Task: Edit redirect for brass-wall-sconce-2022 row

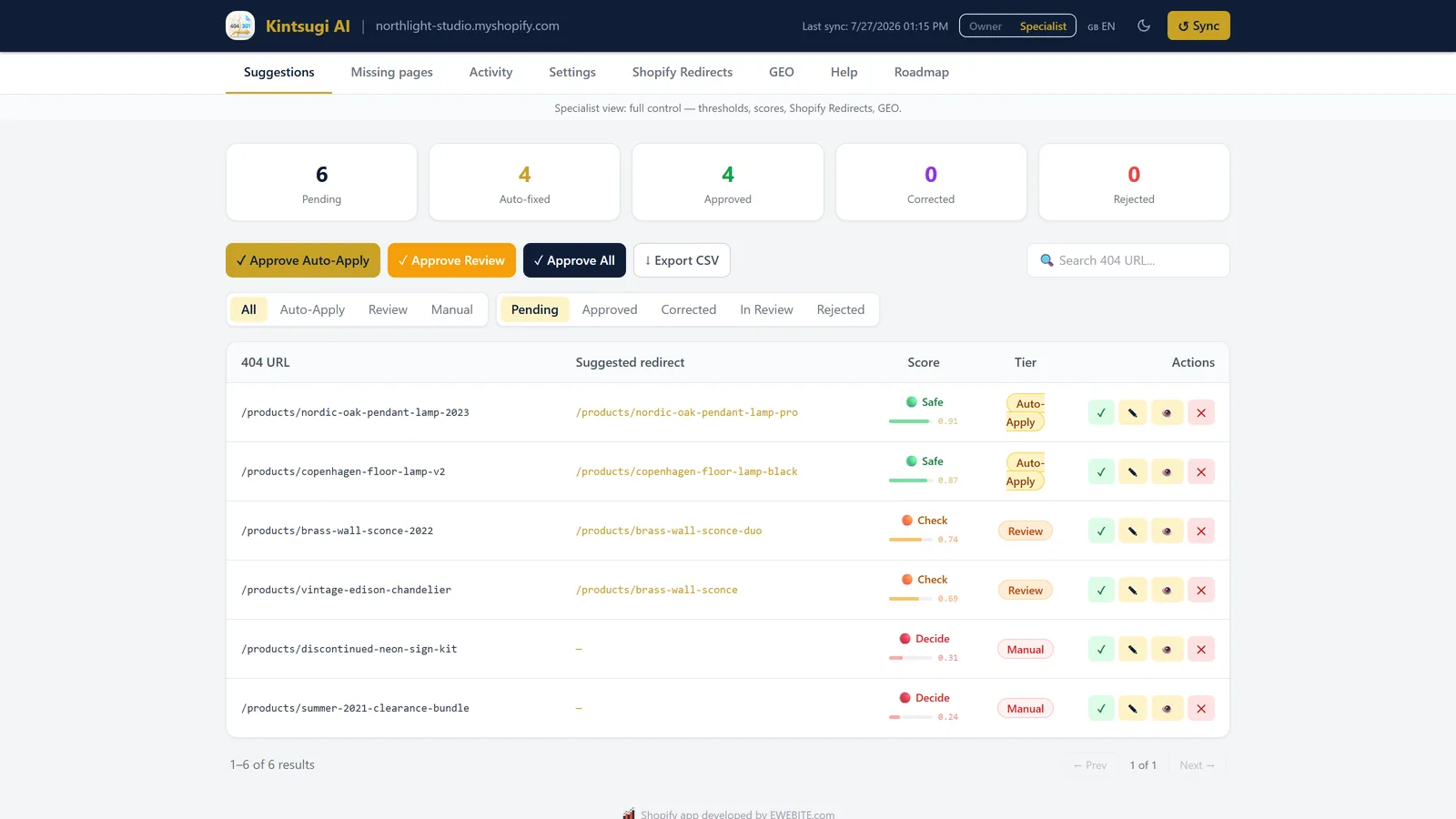Action: tap(1133, 531)
